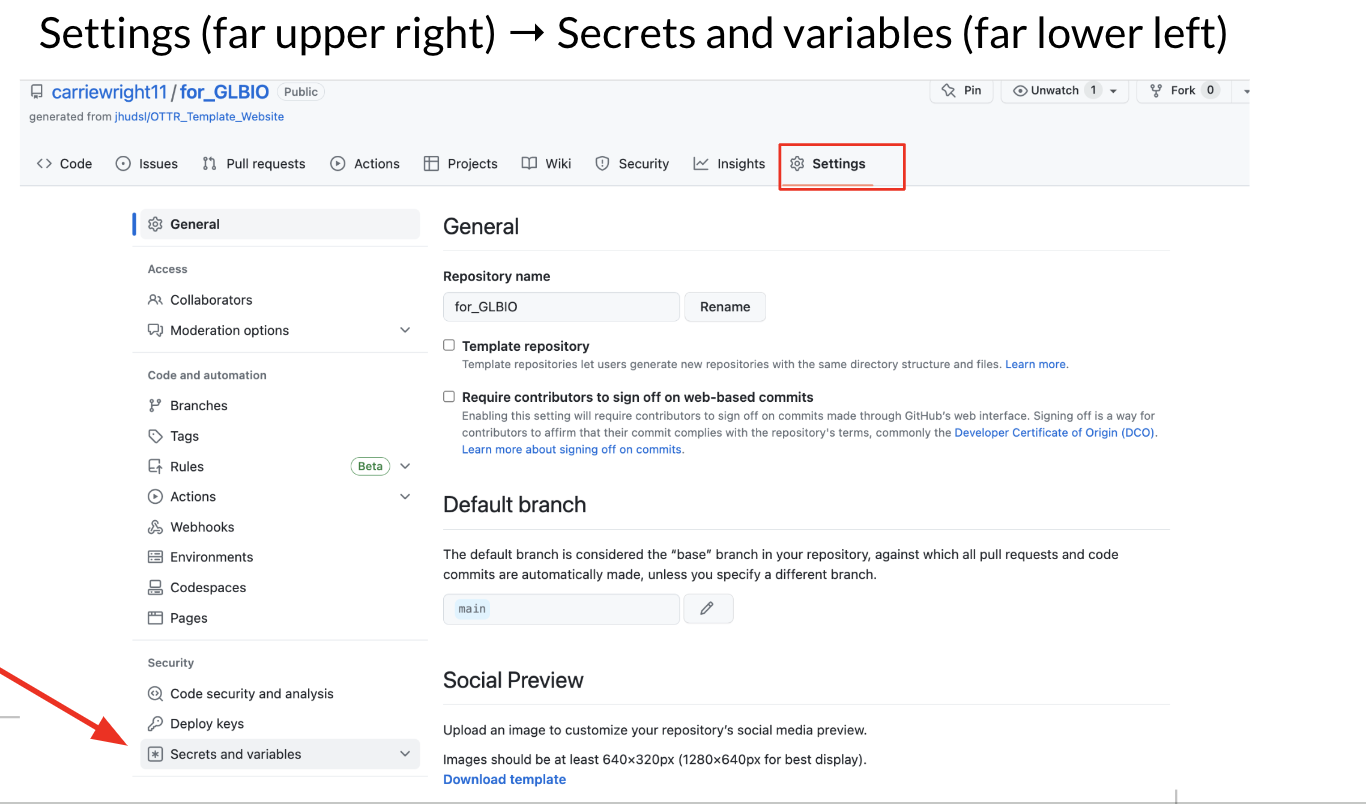The image size is (1366, 804).
Task: Expand the Rules Beta chevron
Action: tap(405, 466)
